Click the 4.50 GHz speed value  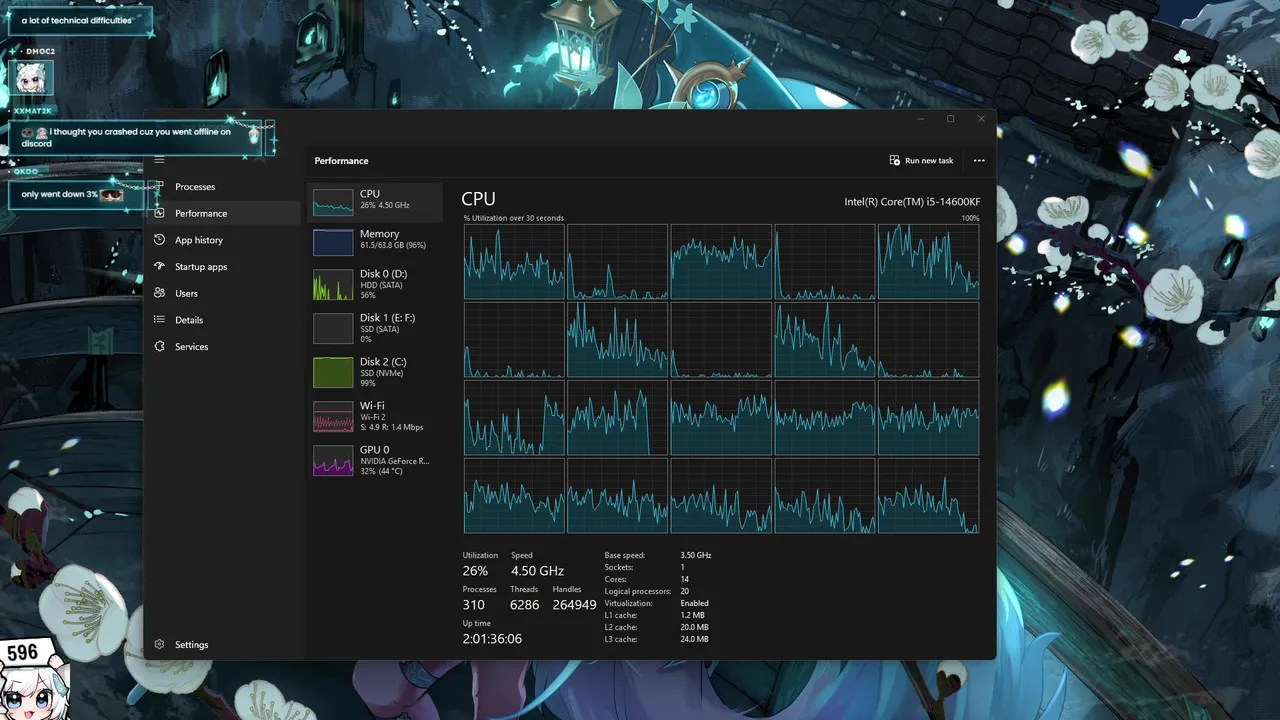coord(537,571)
